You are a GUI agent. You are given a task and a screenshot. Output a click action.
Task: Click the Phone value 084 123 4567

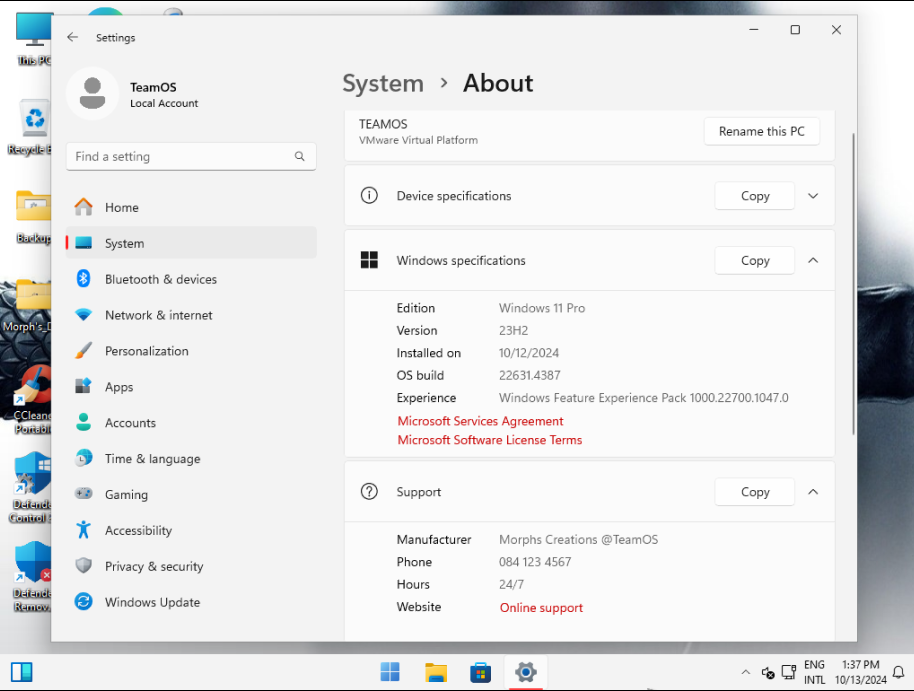pos(535,562)
